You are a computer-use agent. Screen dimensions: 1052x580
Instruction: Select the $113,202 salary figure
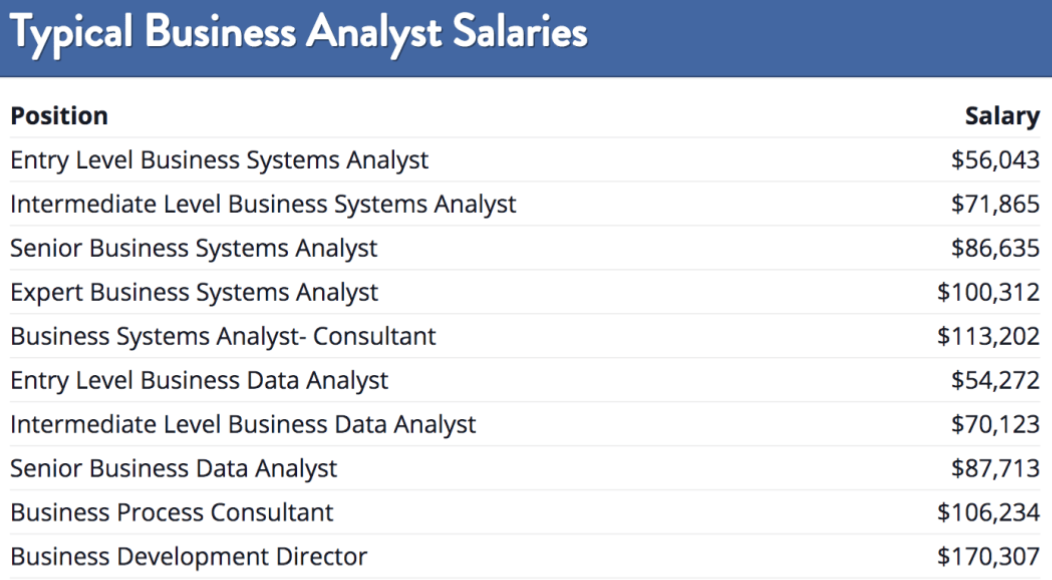(x=989, y=336)
